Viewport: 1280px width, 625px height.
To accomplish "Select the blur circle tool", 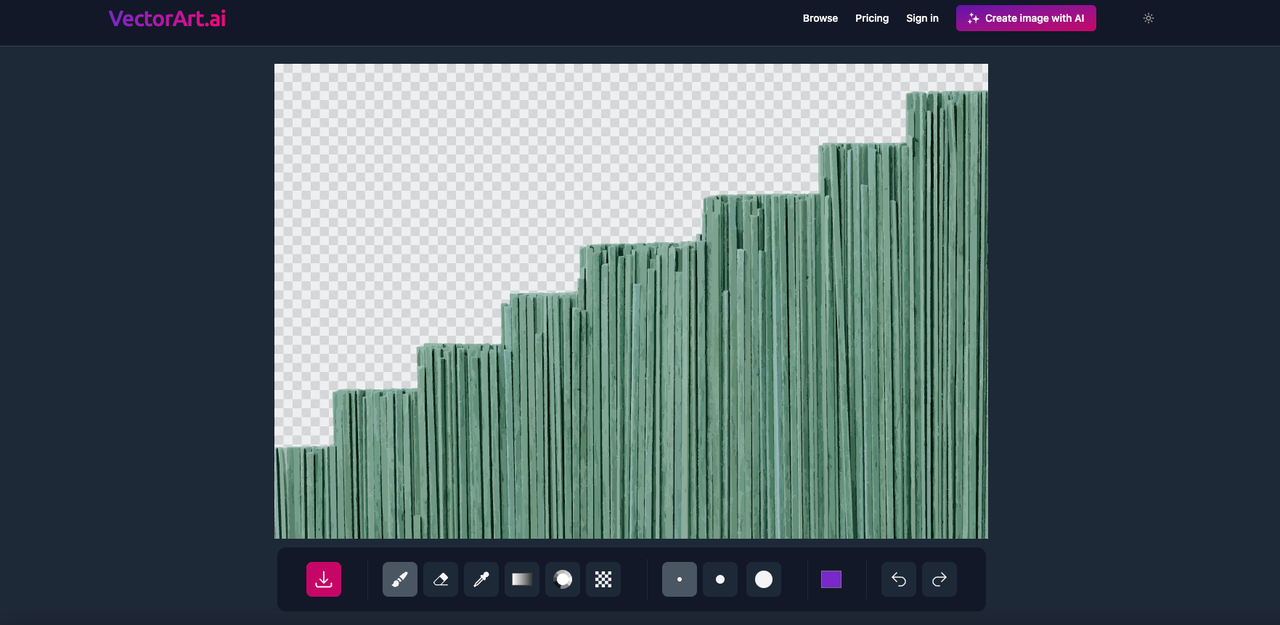I will (563, 579).
